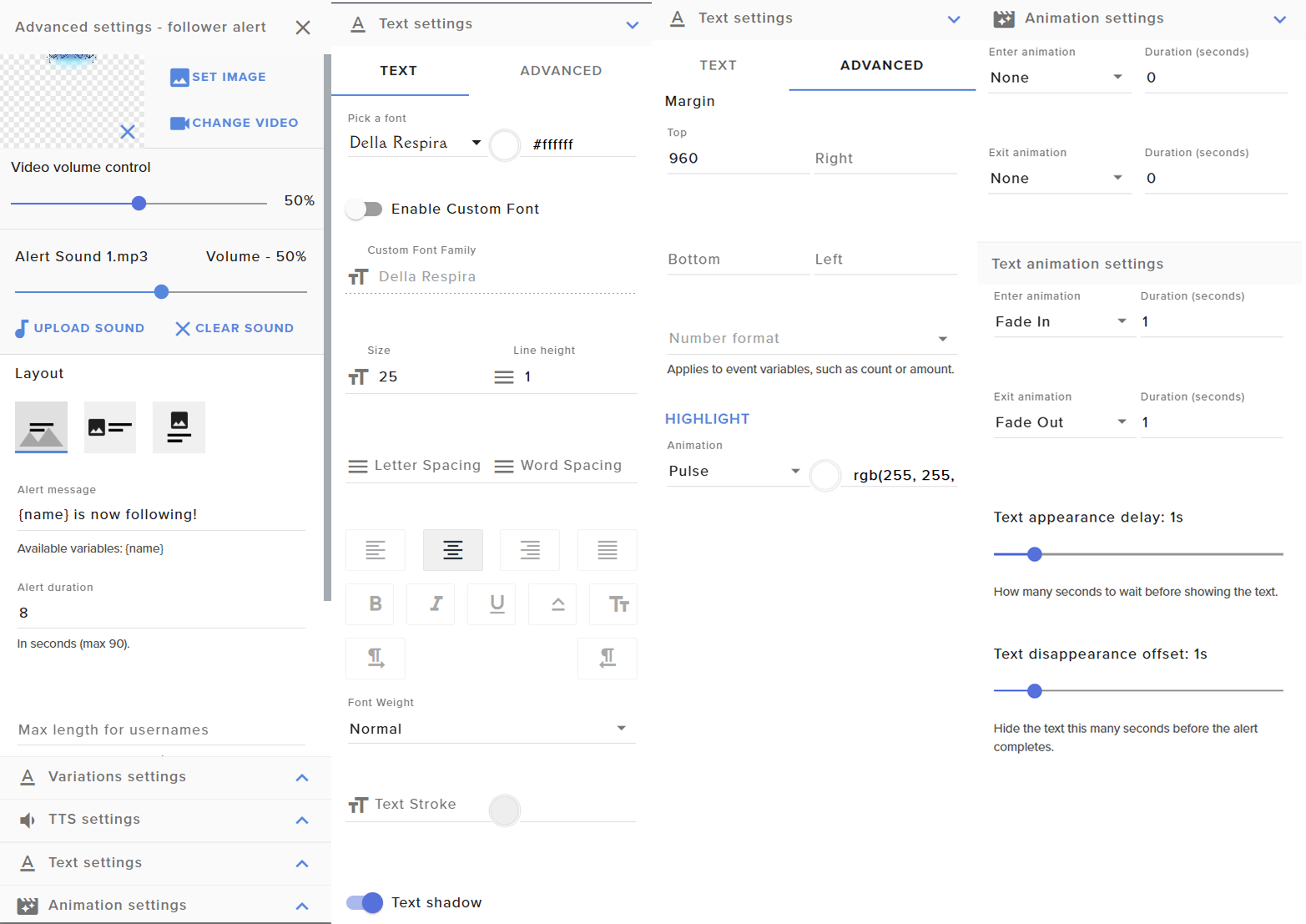Choose the image-above-text layout icon
This screenshot has width=1306, height=924.
(179, 427)
